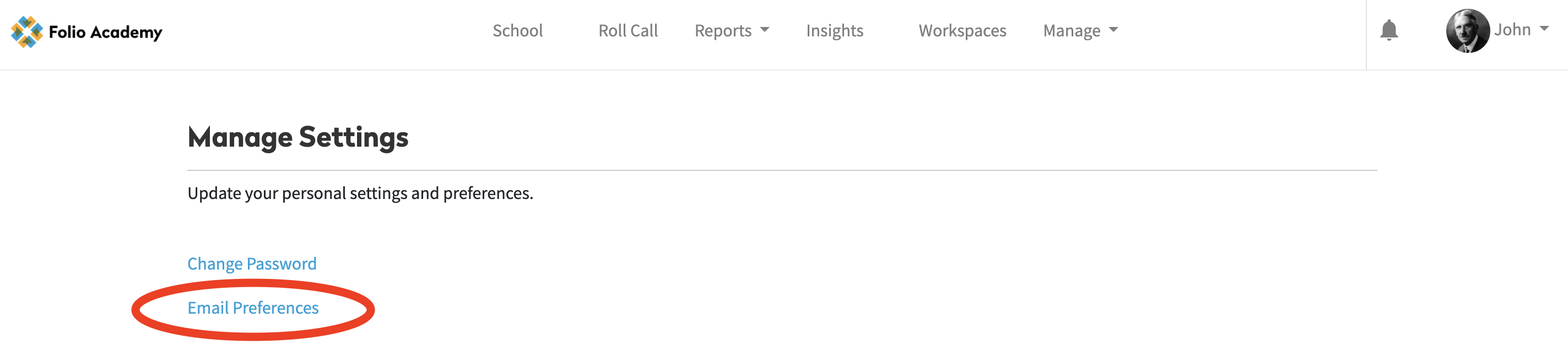Screen dimensions: 1568x344
Task: Select the colorful pinwheel logo icon
Action: [x=26, y=31]
